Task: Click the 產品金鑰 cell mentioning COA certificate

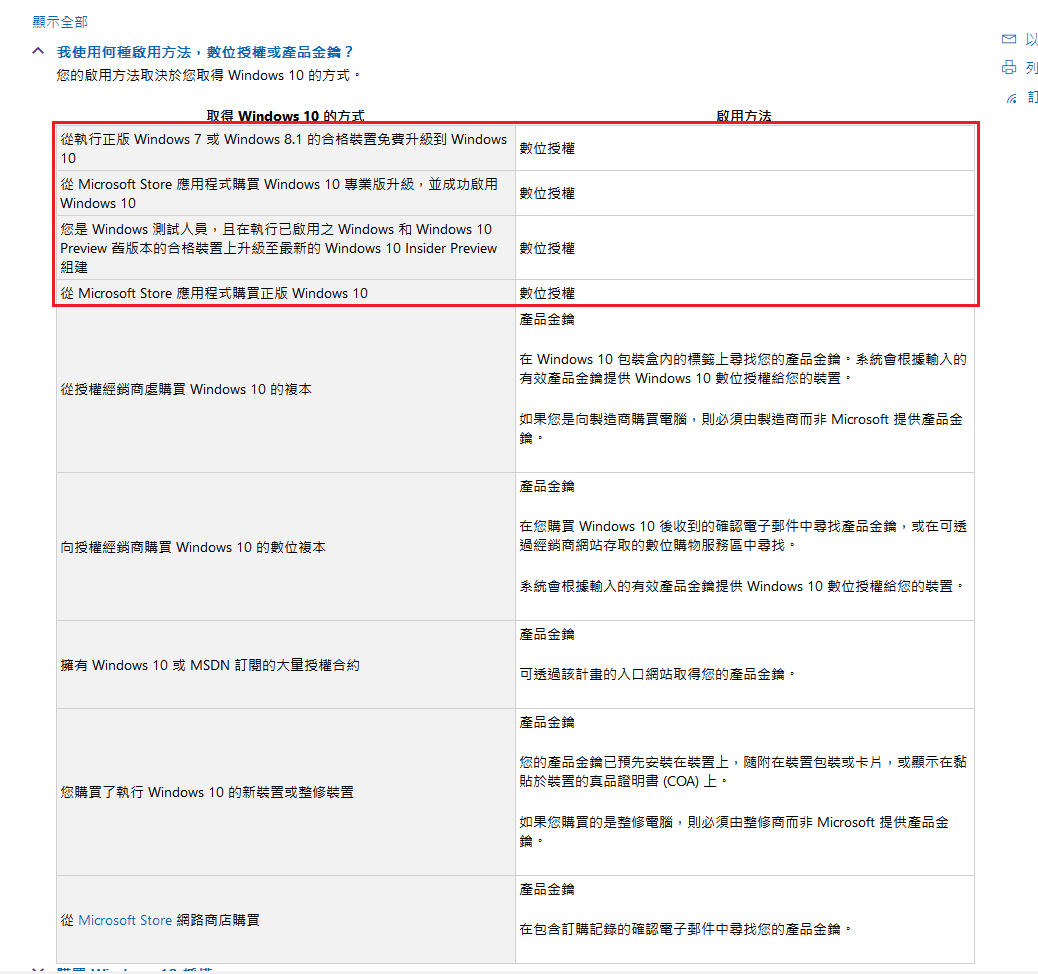Action: (744, 792)
